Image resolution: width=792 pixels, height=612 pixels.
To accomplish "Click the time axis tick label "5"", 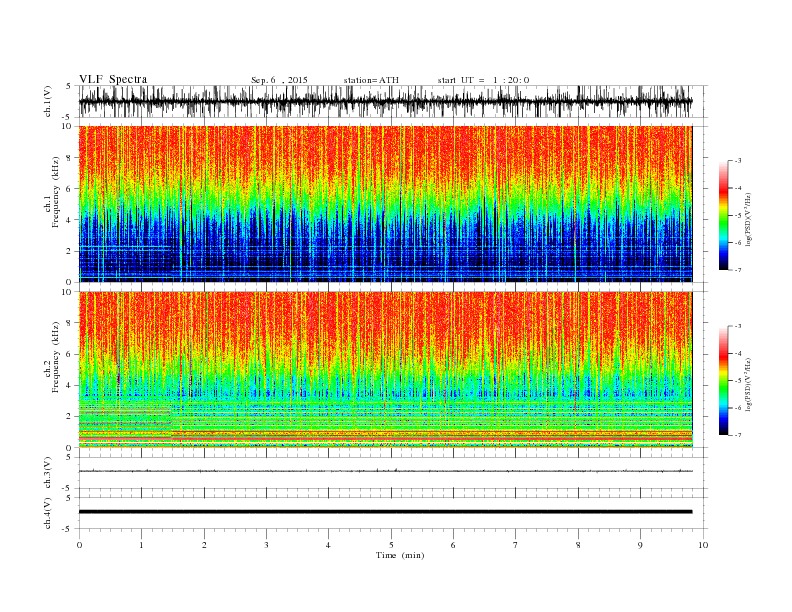I will click(x=391, y=545).
